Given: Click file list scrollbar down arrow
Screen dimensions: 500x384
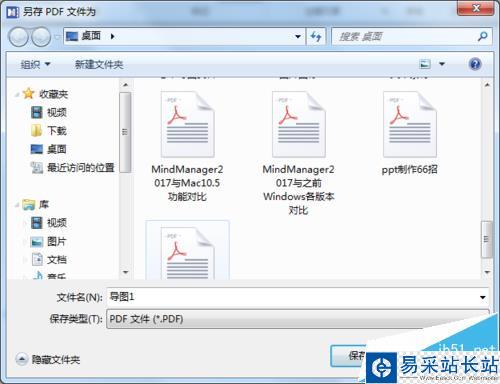Looking at the screenshot, I should click(x=487, y=272).
